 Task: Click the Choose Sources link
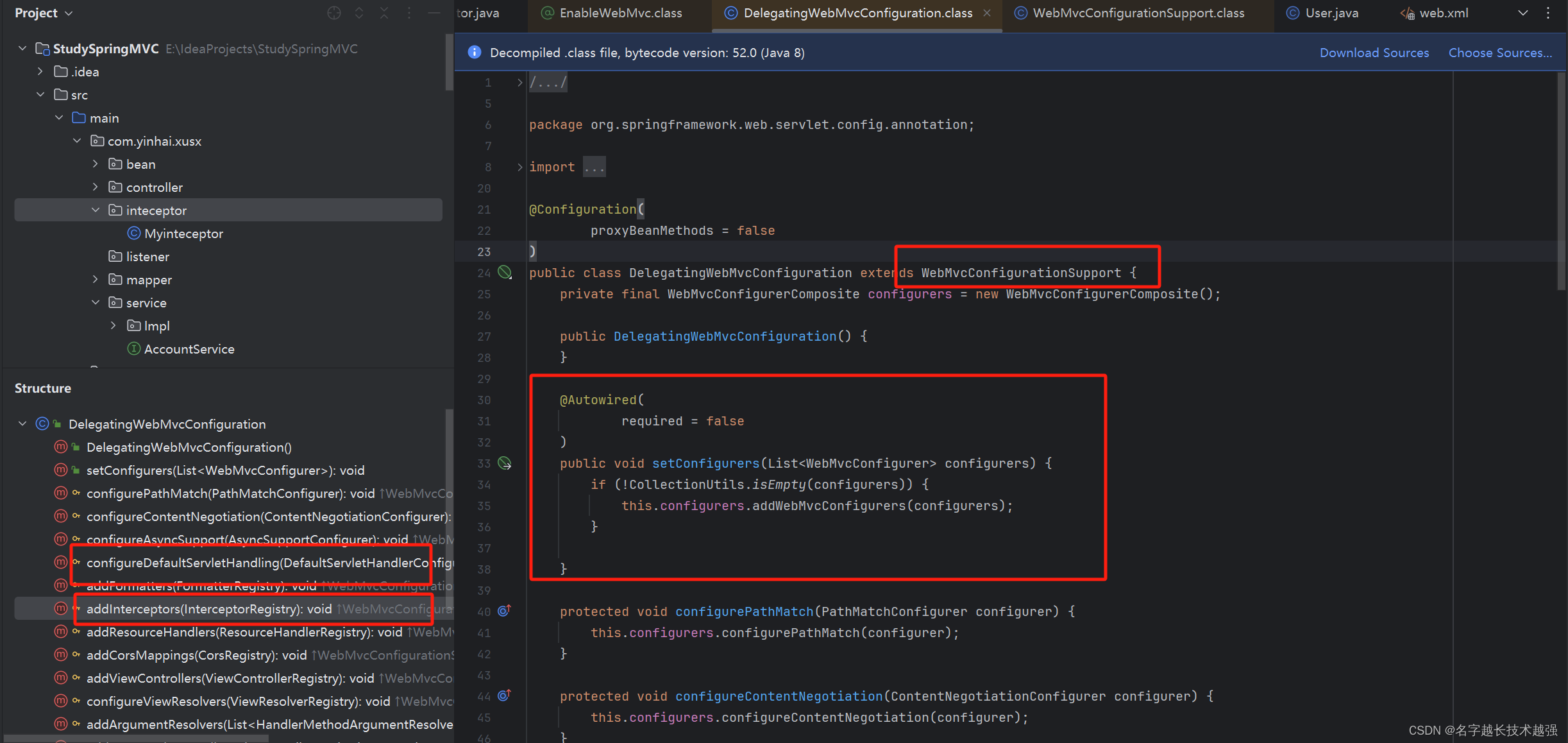coord(1500,53)
